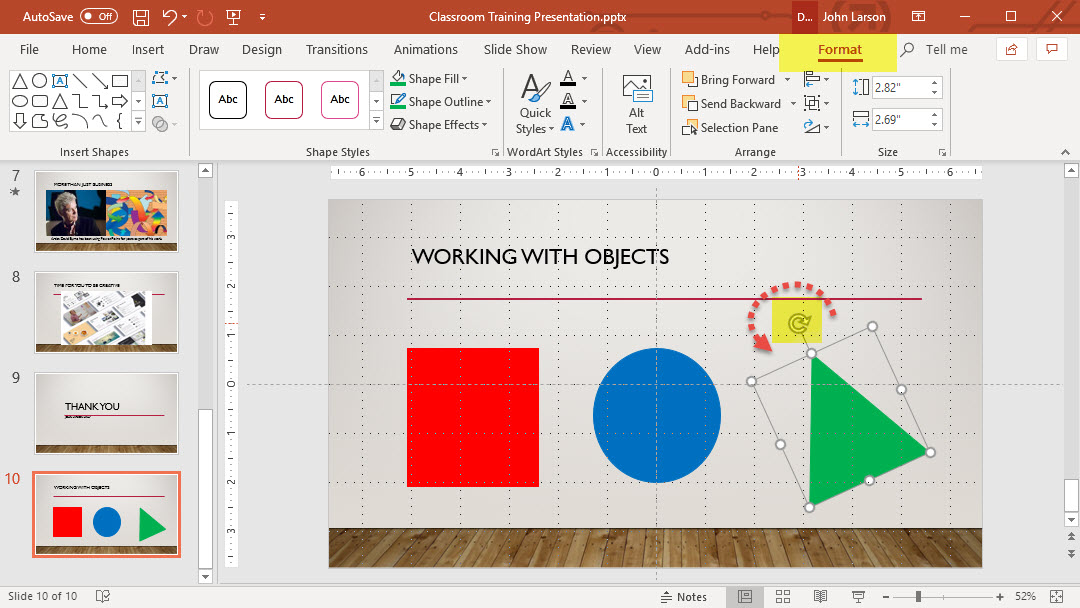The width and height of the screenshot is (1080, 608).
Task: Toggle the Notes pane
Action: (x=684, y=597)
